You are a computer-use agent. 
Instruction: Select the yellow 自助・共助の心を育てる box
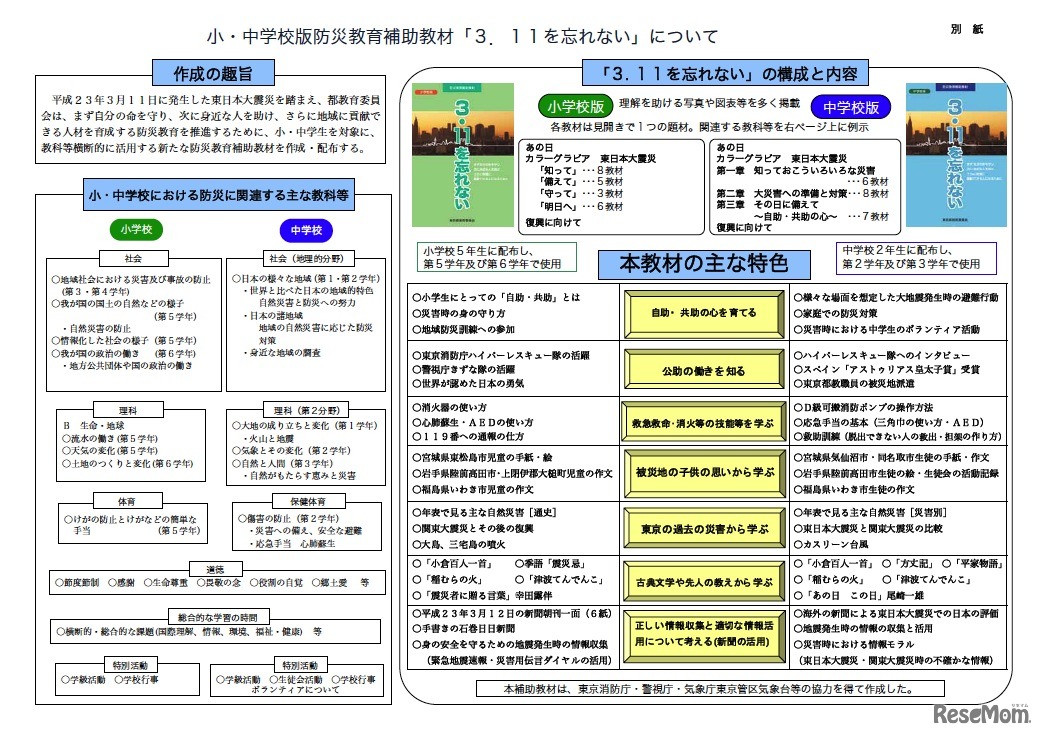703,313
